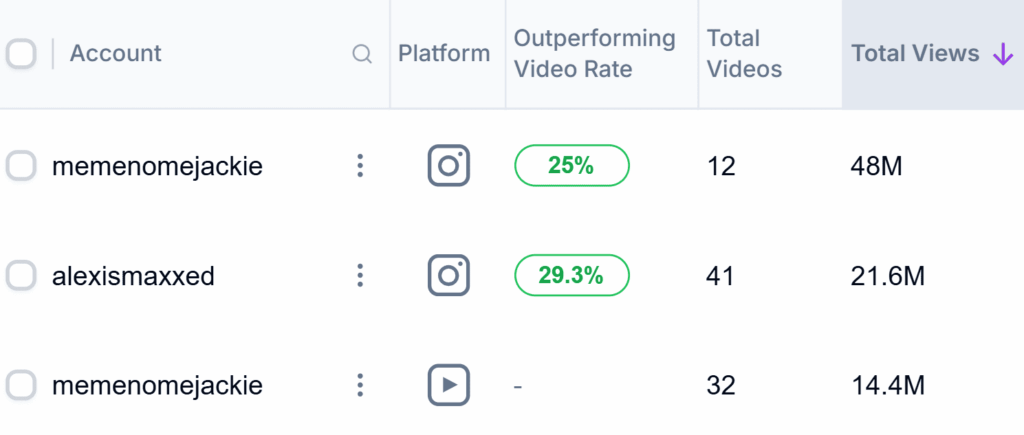The height and width of the screenshot is (435, 1024).
Task: Open three-dot menu for memenomejackie YouTube row
Action: click(360, 384)
